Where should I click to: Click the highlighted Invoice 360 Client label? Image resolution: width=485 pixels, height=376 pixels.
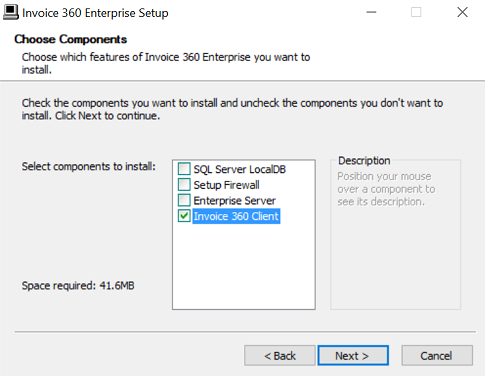tap(236, 216)
